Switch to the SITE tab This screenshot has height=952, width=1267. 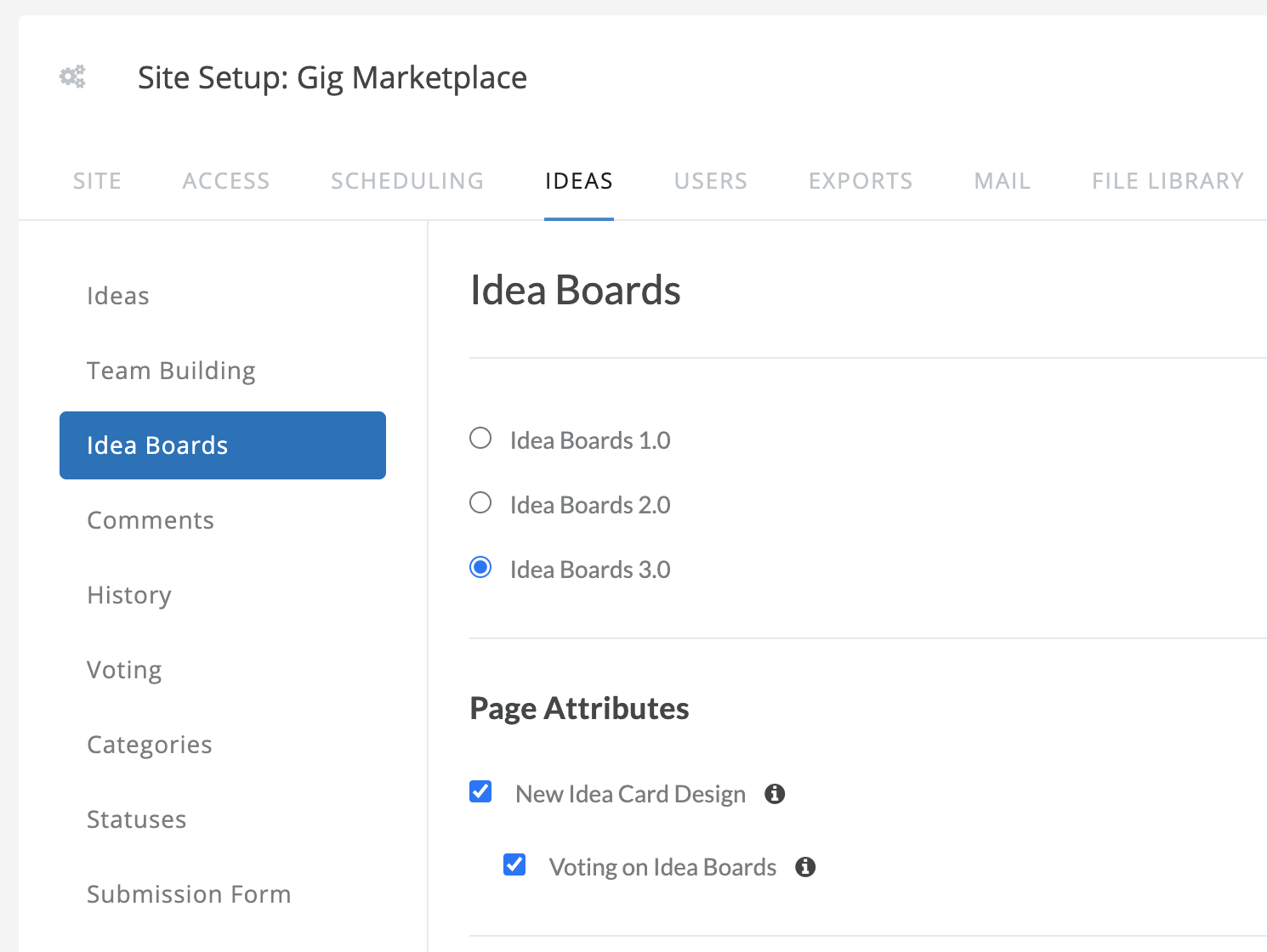(x=97, y=181)
